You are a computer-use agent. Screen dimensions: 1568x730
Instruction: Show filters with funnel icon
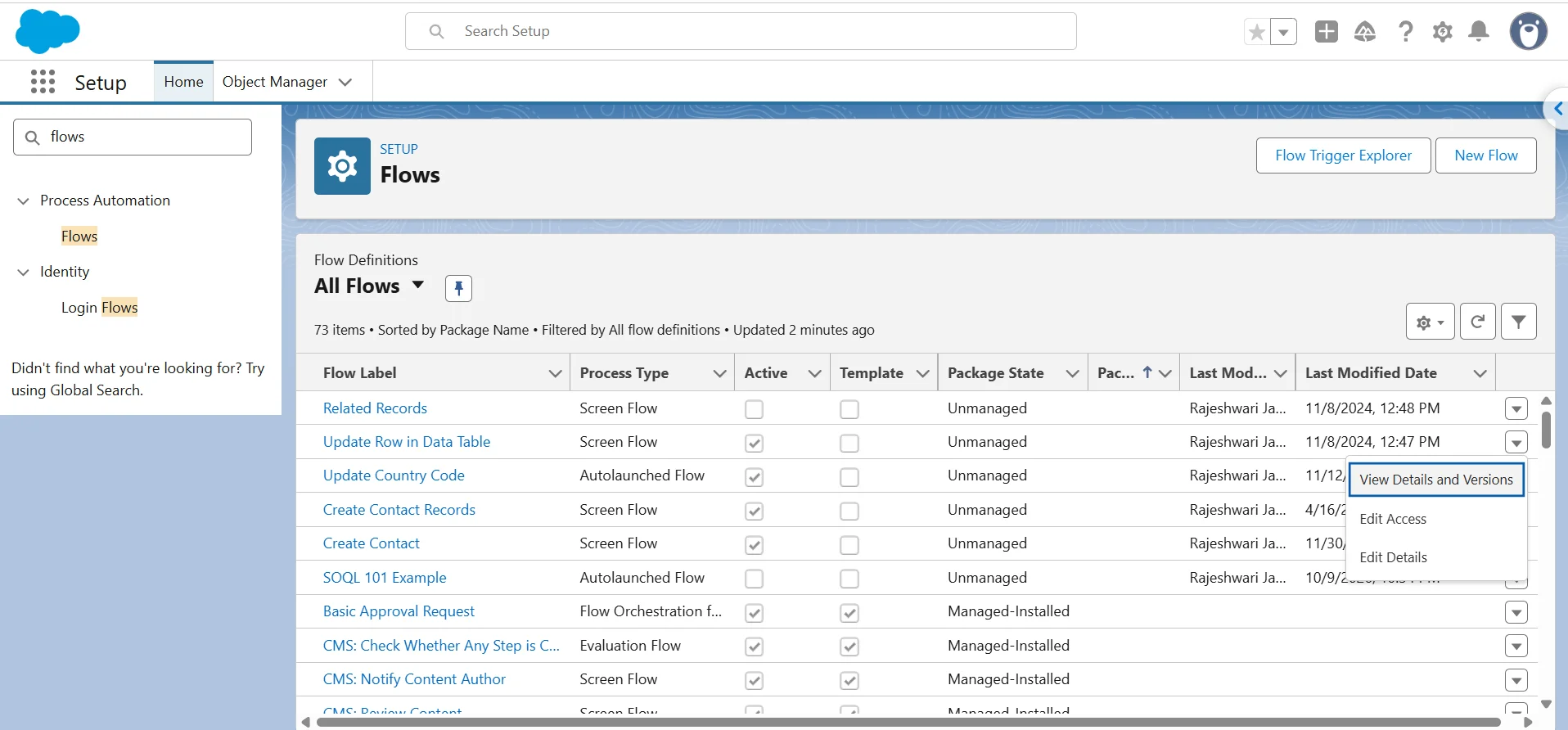[1518, 322]
